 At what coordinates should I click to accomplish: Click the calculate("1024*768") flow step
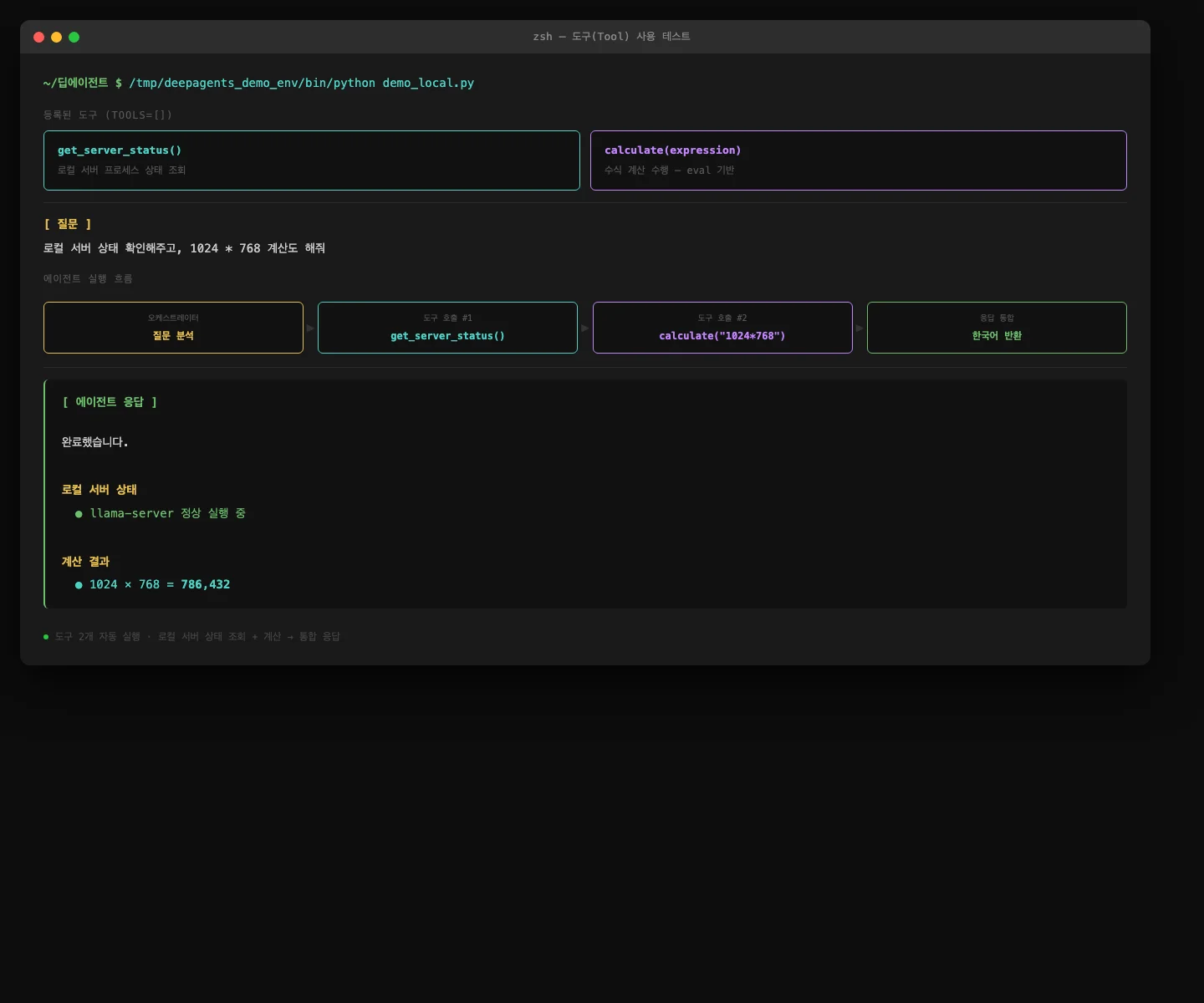click(722, 328)
